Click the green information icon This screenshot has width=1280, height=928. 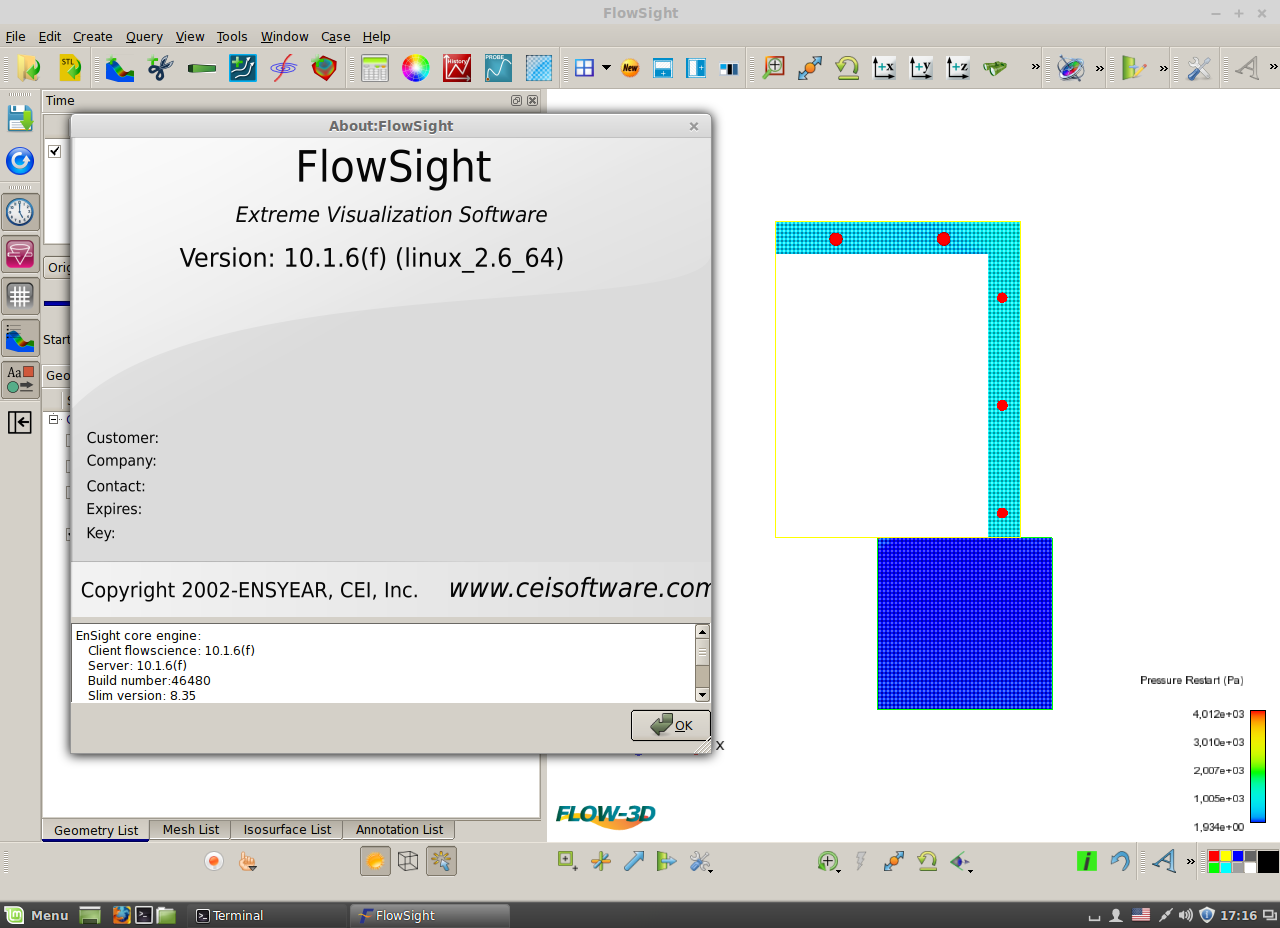coord(1086,861)
